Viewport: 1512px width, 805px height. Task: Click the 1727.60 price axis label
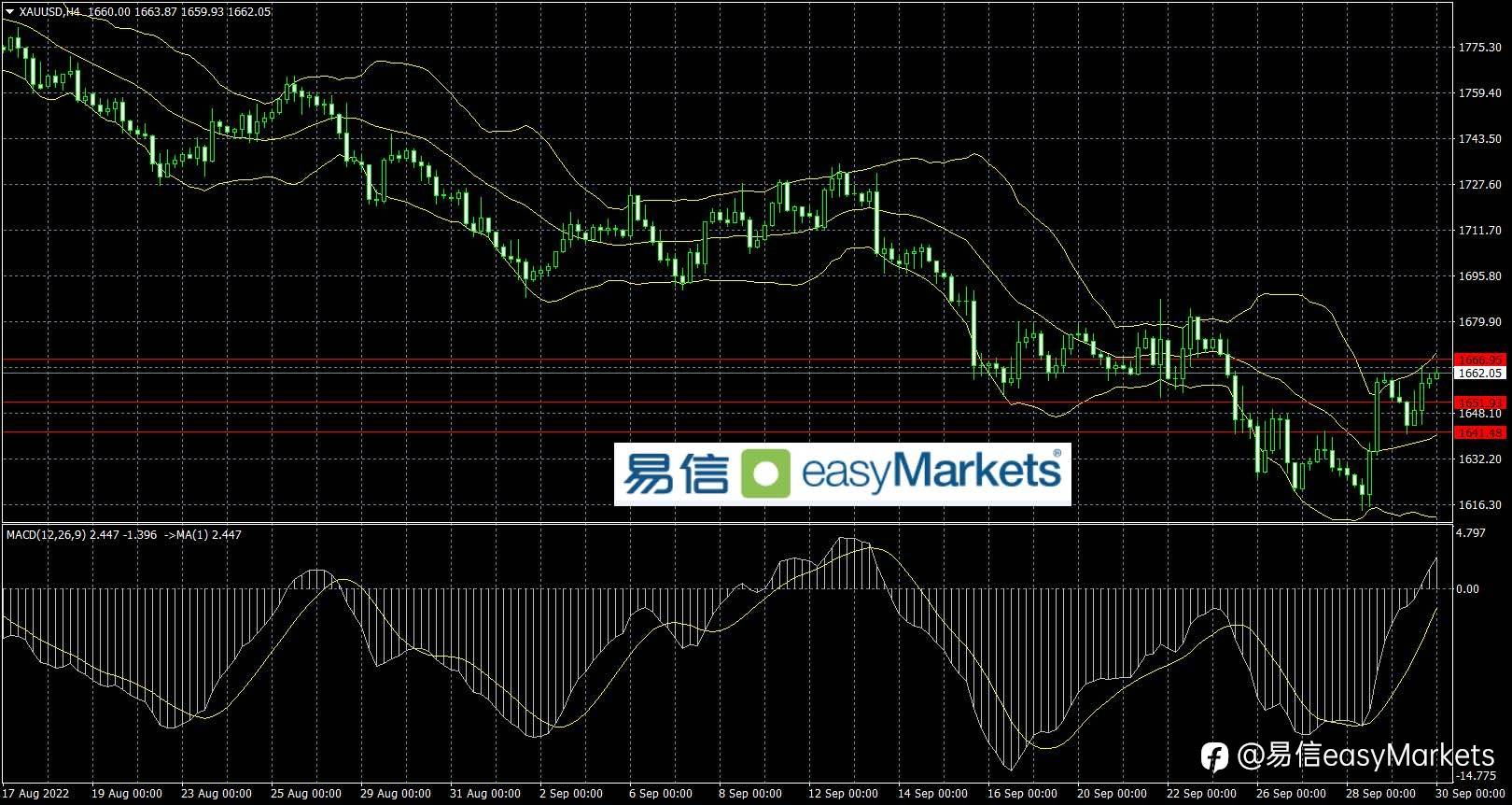click(x=1480, y=184)
